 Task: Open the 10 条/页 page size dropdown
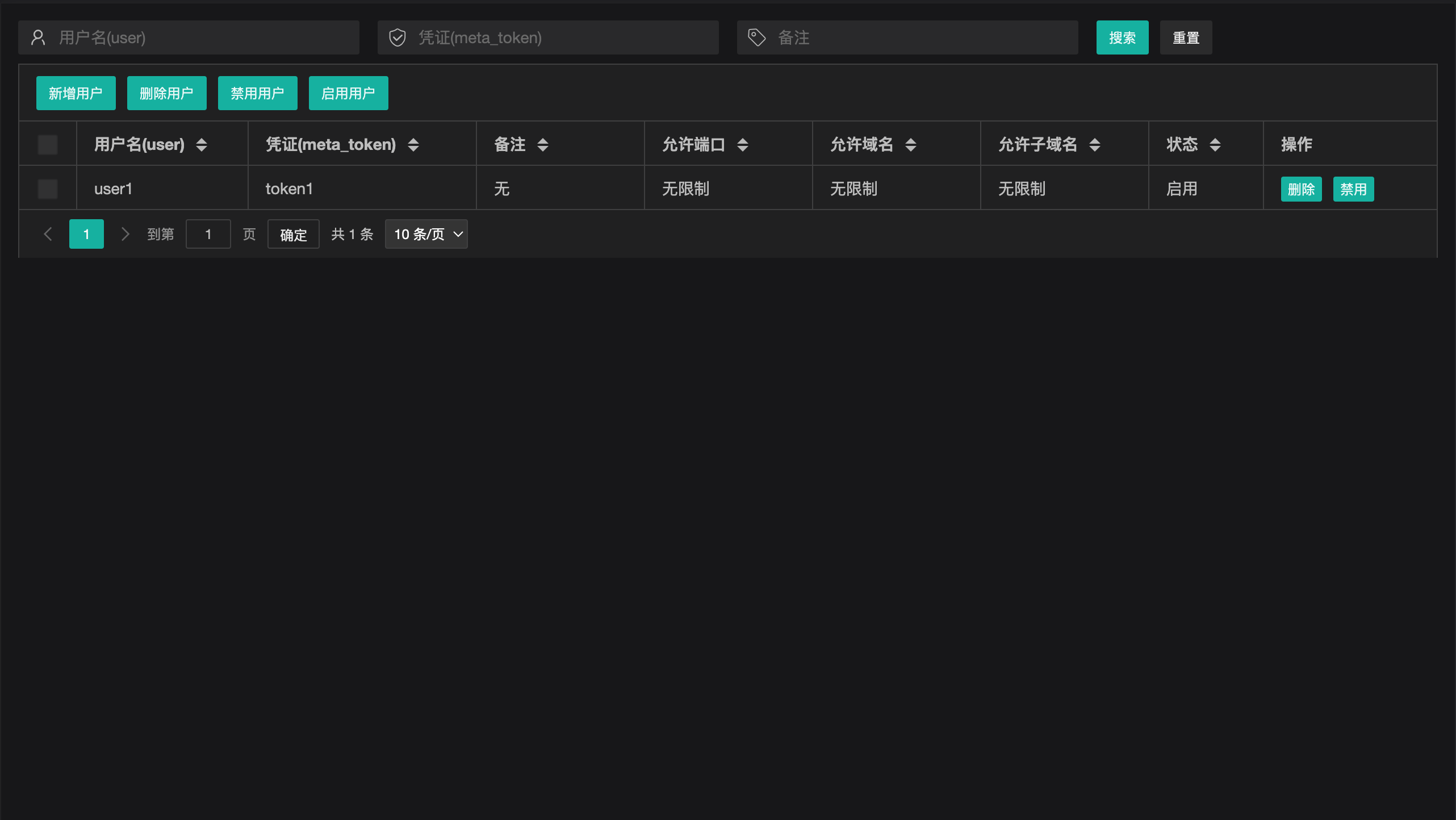426,234
